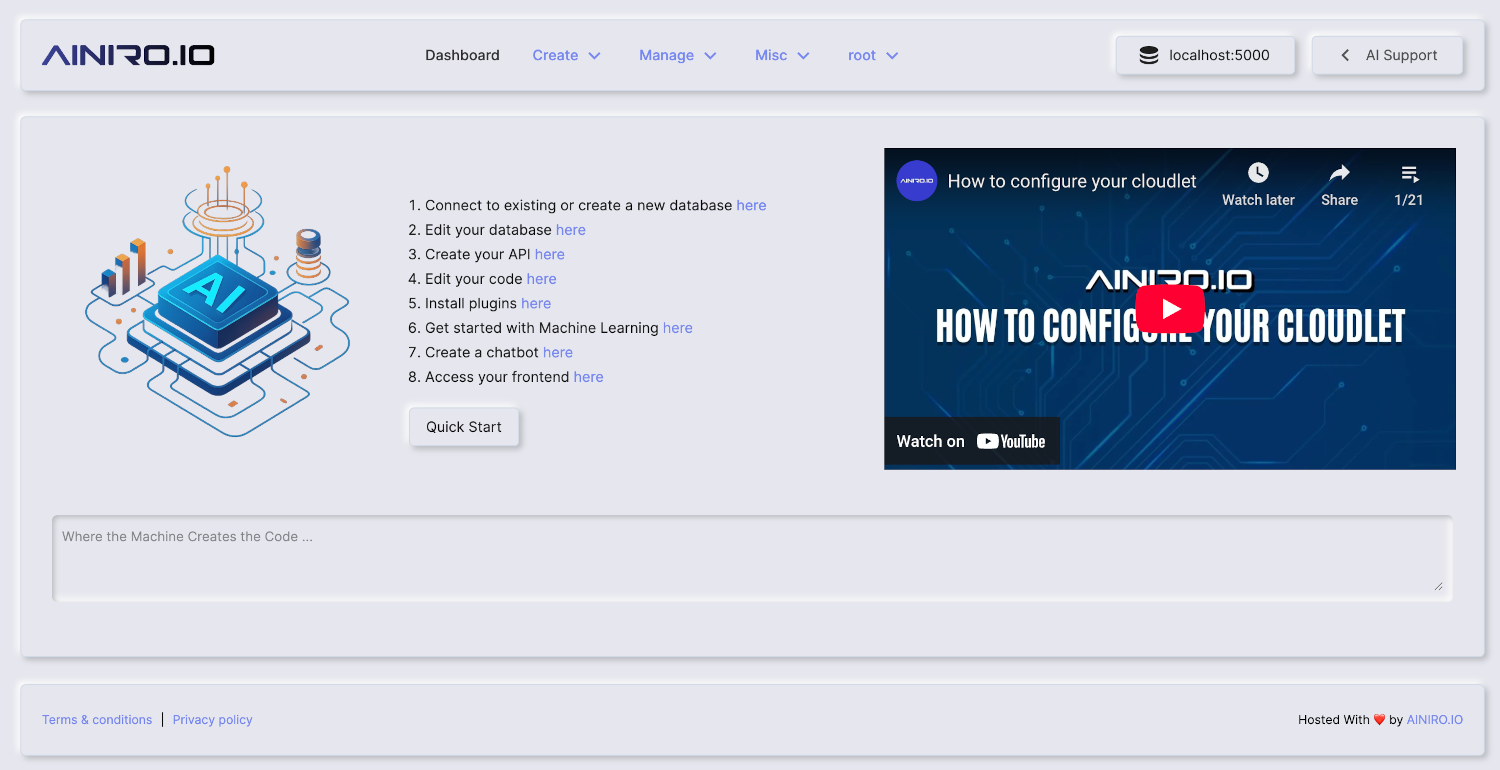Click the database stack icon beside localhost:5000

point(1149,56)
